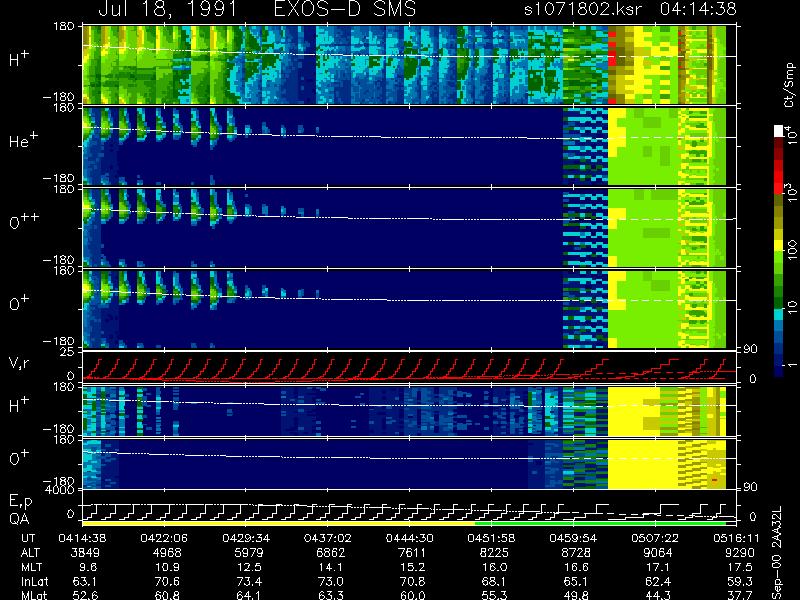Click the O++ panel label
The image size is (800, 600).
tap(23, 221)
